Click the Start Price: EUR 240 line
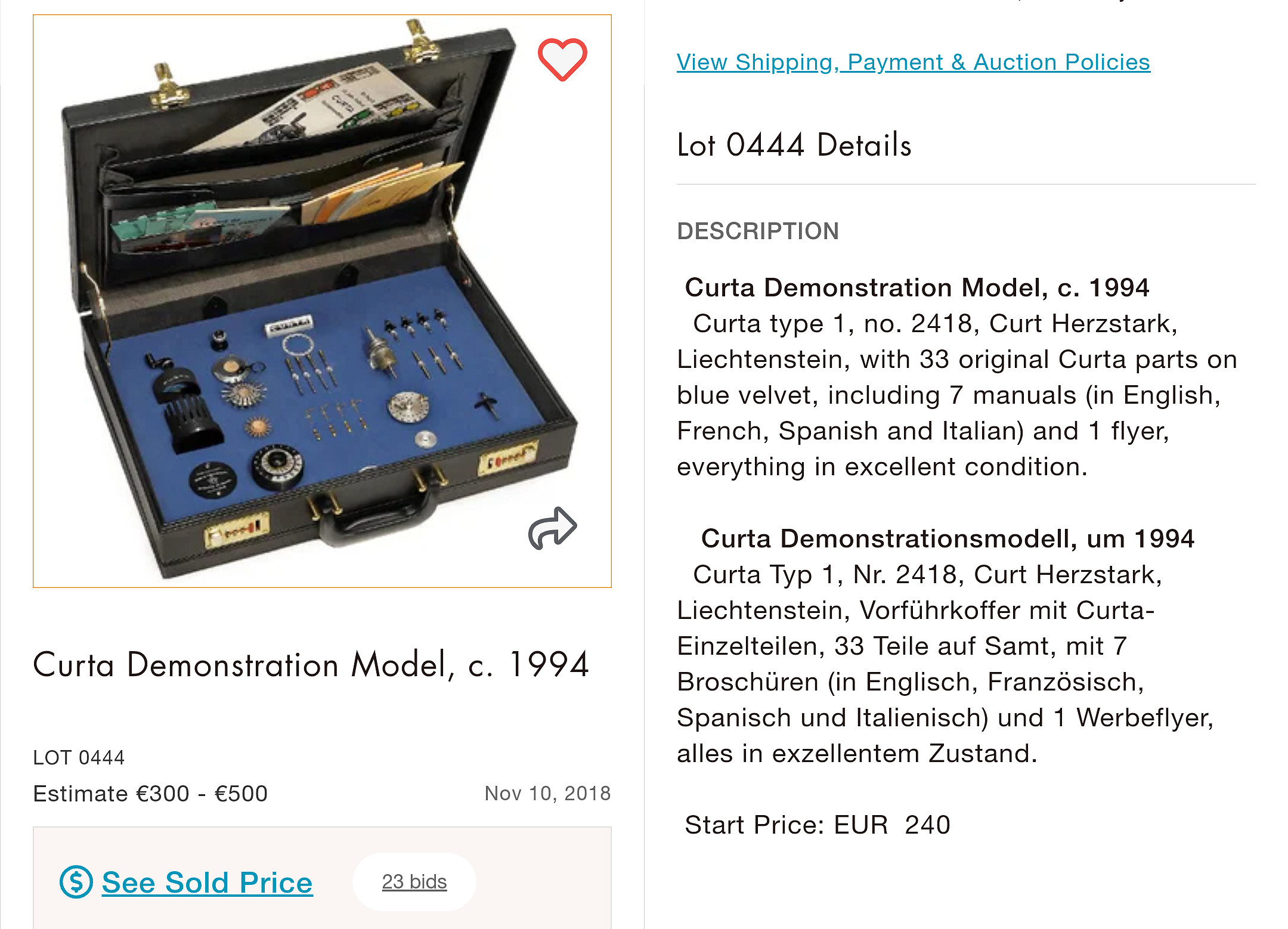The width and height of the screenshot is (1288, 929). click(x=818, y=825)
